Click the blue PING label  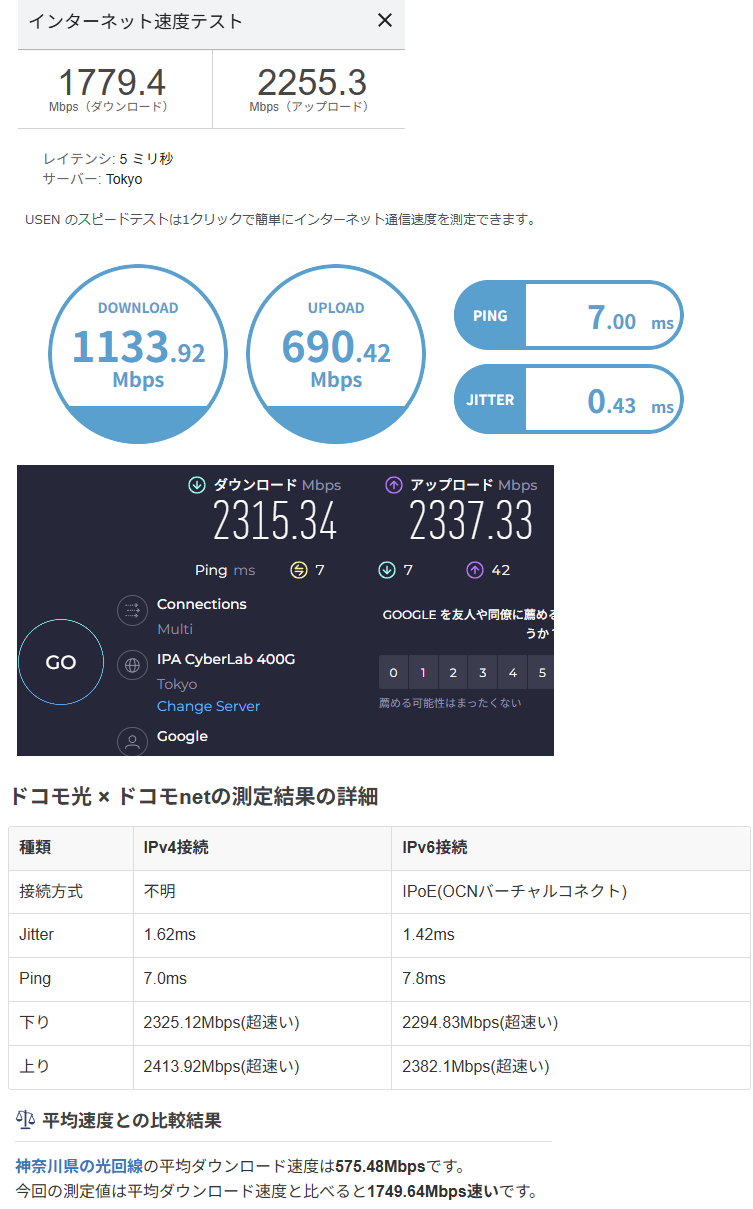pos(490,316)
